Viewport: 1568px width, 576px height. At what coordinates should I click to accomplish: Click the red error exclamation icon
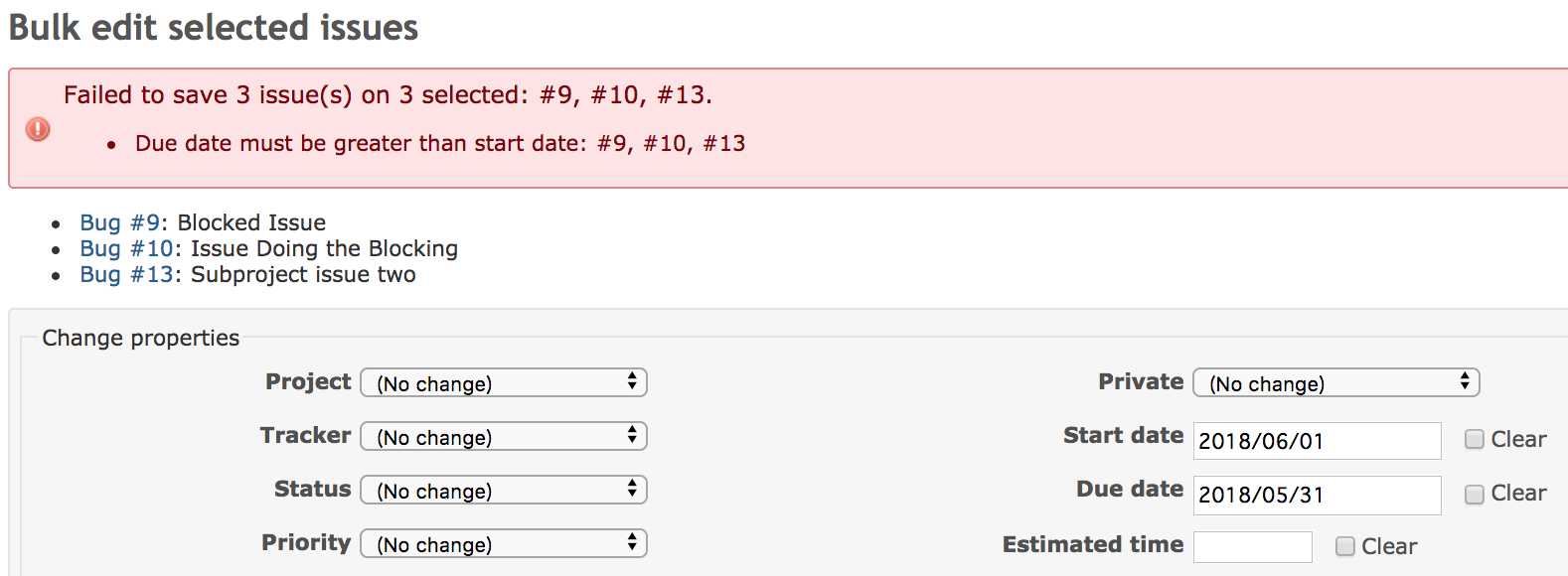click(38, 129)
